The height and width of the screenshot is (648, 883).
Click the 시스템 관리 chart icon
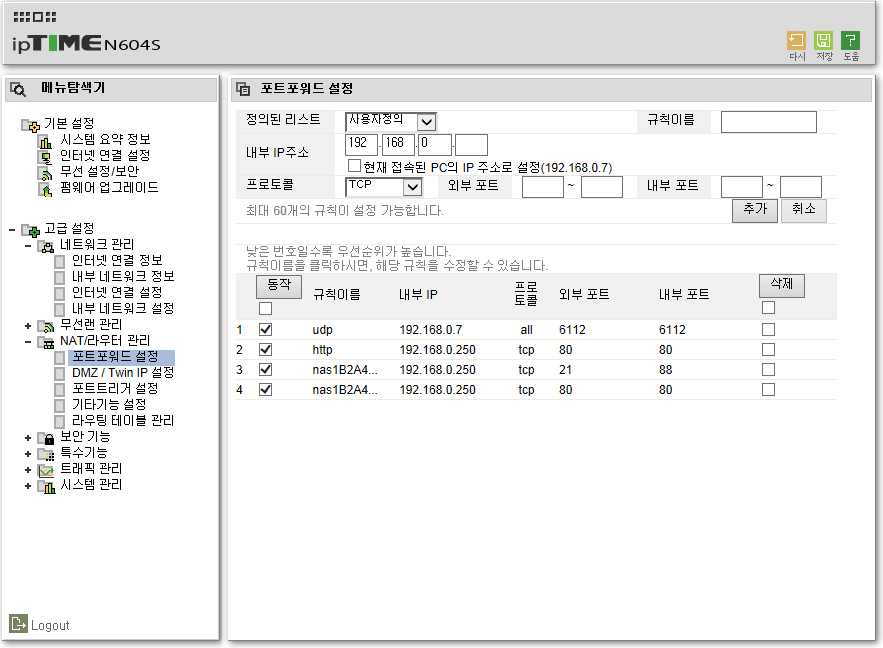click(46, 486)
